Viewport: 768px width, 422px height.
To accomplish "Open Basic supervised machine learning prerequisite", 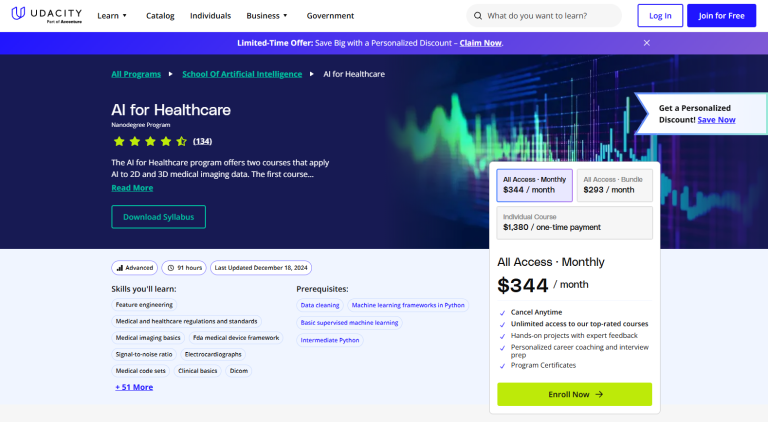I will 349,323.
